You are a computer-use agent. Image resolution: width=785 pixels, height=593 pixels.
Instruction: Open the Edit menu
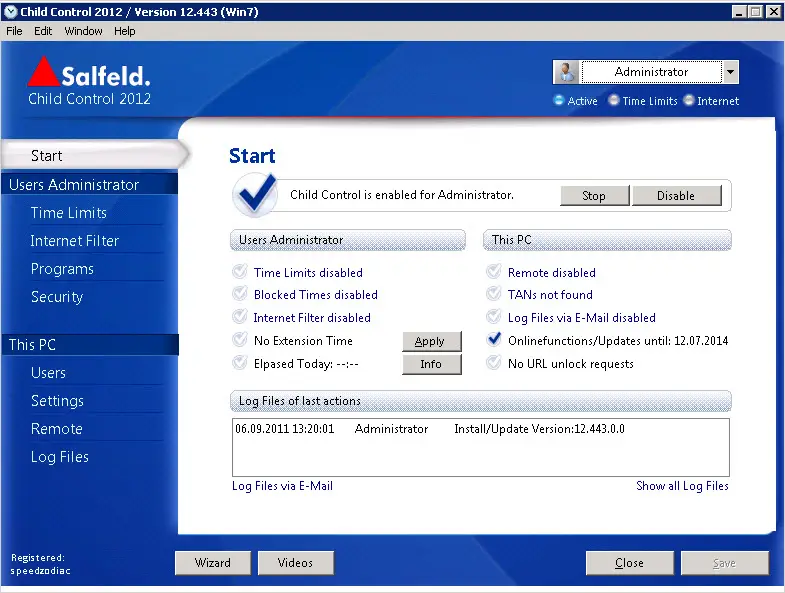coord(43,31)
